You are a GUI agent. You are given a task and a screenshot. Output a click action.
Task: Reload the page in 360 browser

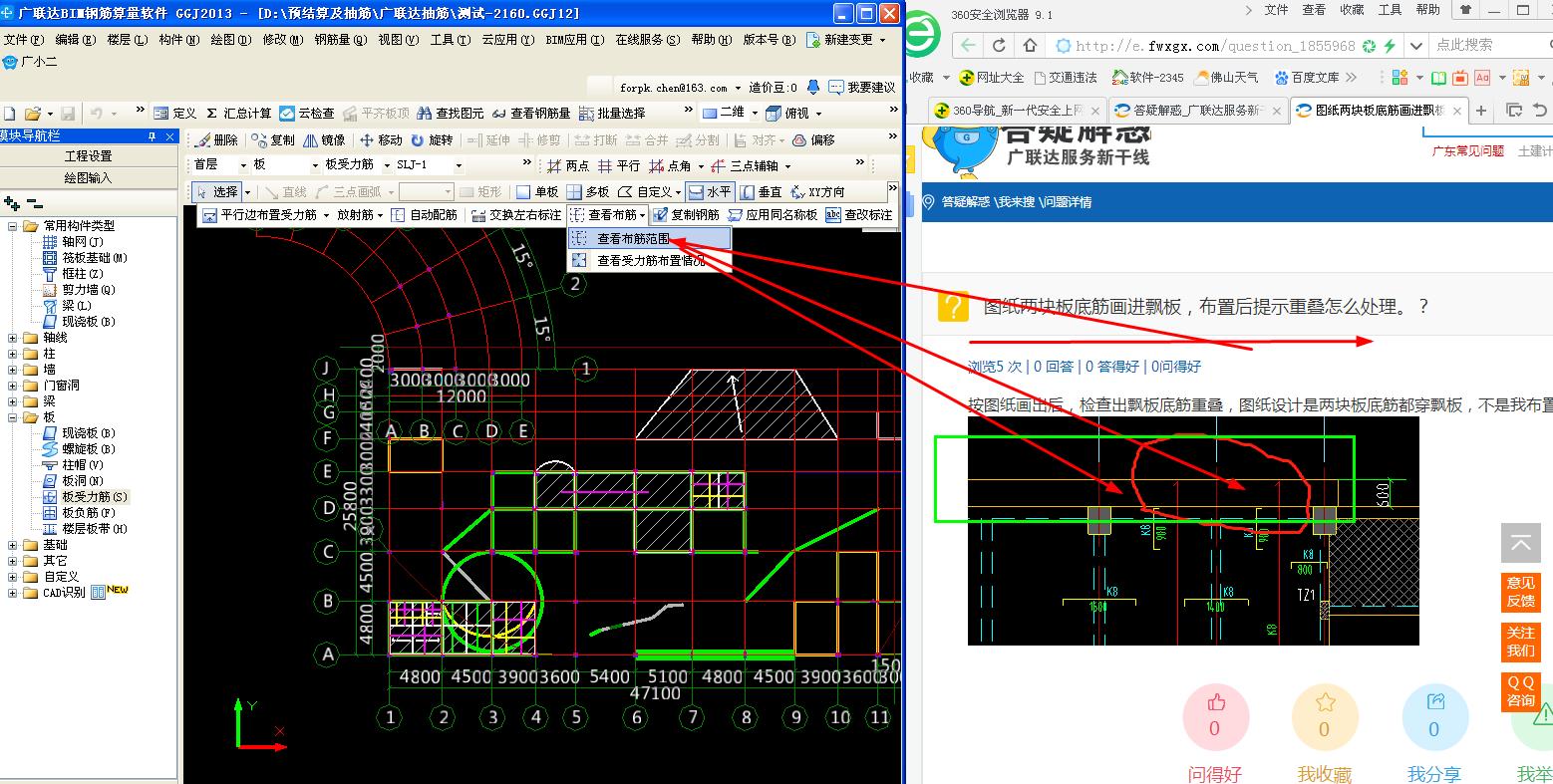pyautogui.click(x=999, y=46)
